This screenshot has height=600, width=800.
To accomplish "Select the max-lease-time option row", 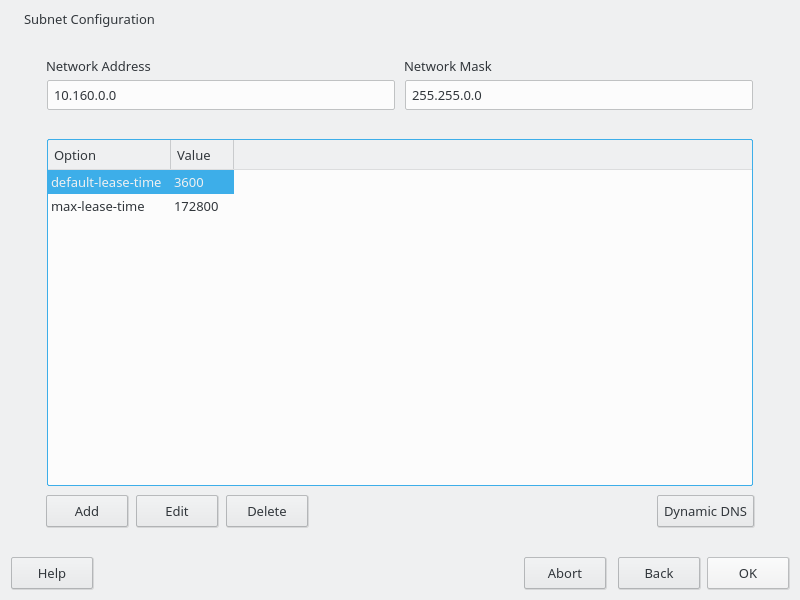I will tap(141, 206).
